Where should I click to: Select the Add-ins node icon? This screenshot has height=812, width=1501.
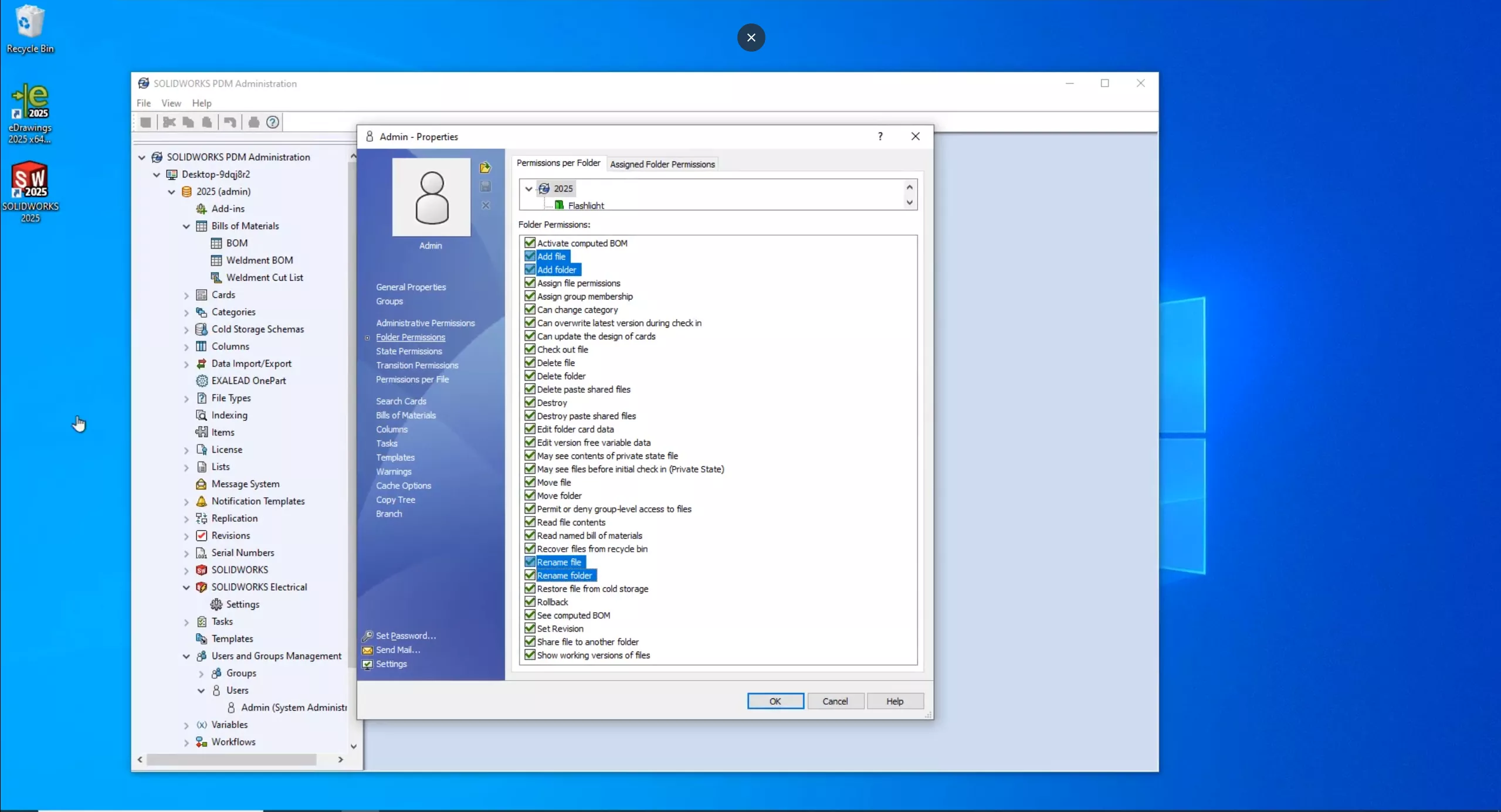[201, 209]
